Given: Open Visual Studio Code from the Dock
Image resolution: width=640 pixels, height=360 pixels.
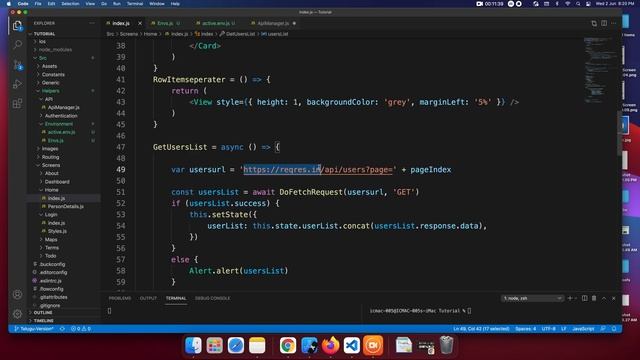Looking at the screenshot, I should 351,345.
